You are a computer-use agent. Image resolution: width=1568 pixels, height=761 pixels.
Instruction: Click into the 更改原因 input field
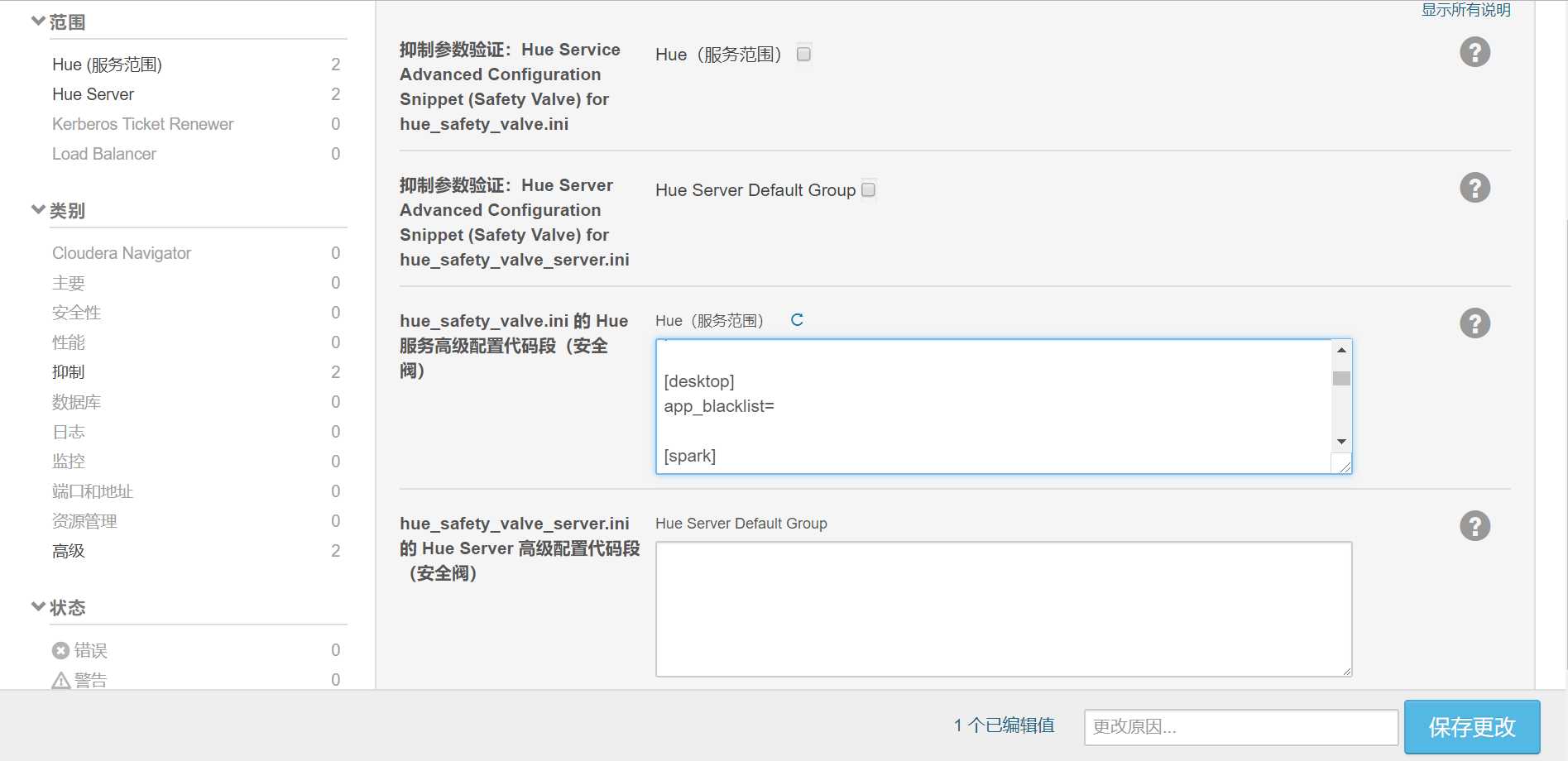pos(1241,727)
